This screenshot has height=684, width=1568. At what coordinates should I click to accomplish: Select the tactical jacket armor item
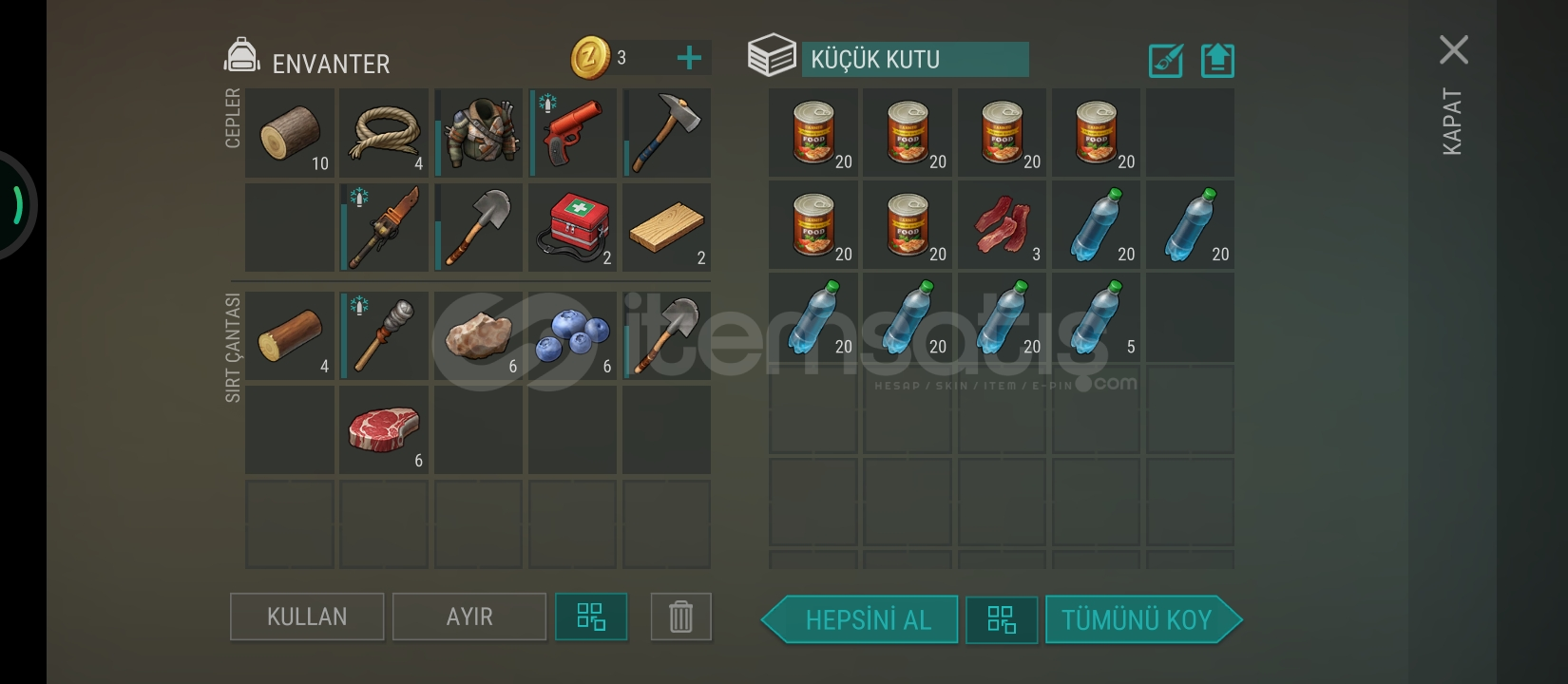click(478, 133)
